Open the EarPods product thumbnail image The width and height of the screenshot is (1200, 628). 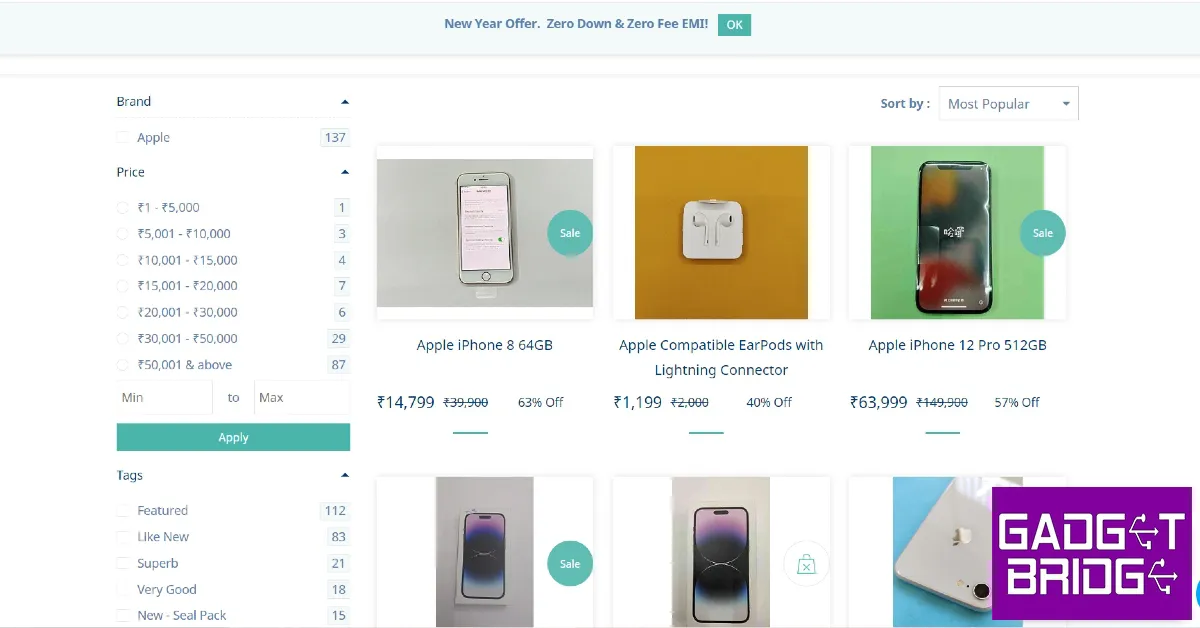tap(721, 233)
